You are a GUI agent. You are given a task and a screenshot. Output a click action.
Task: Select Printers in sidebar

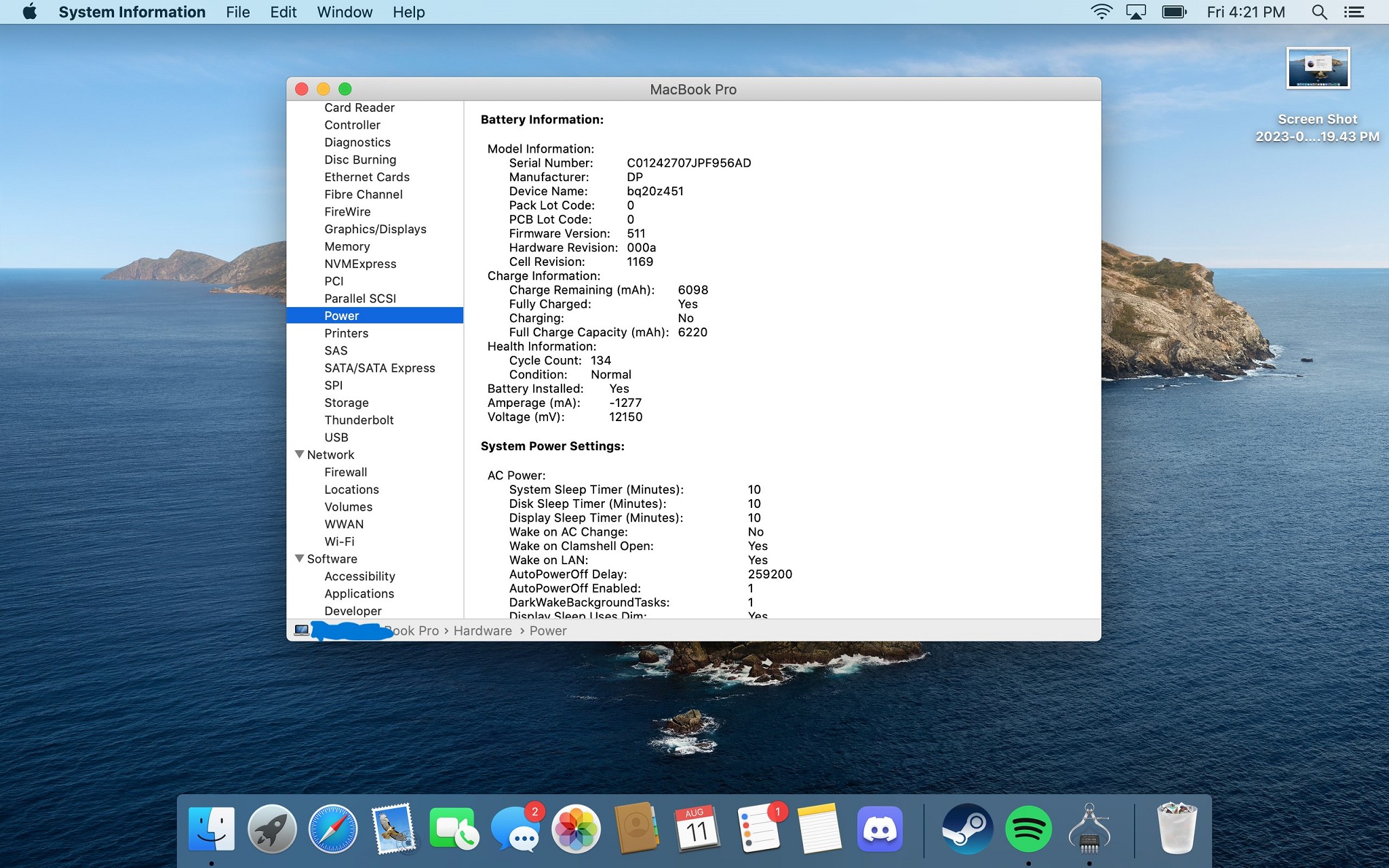[x=346, y=333]
